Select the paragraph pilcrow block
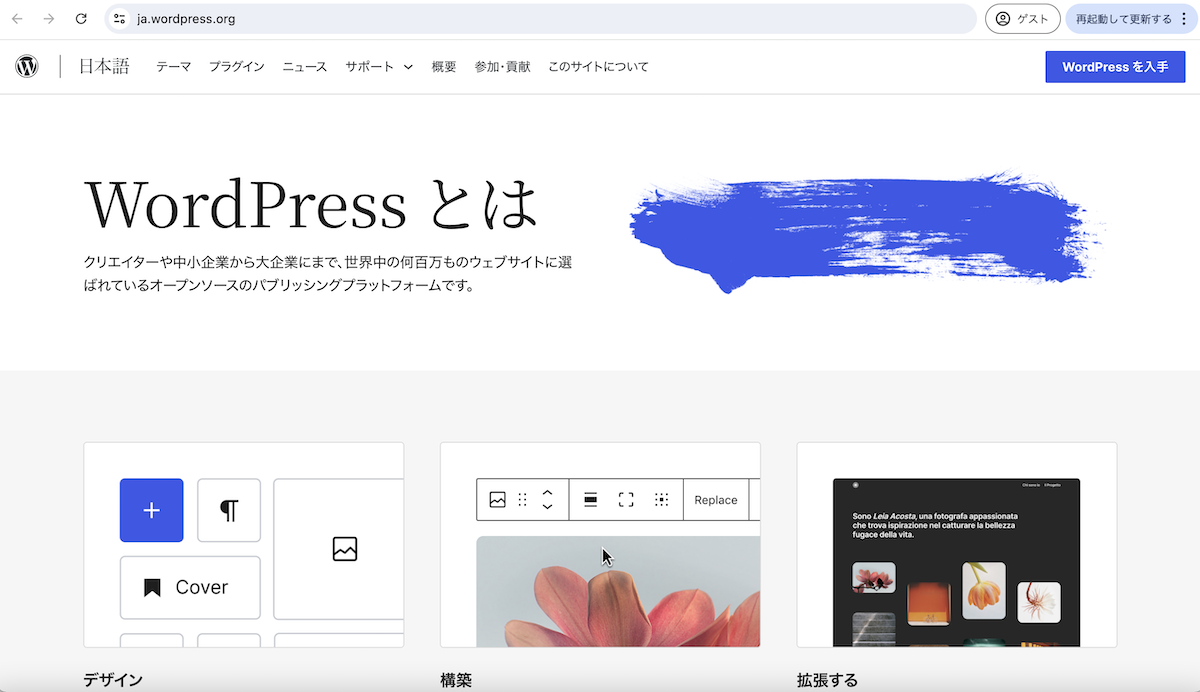1200x692 pixels. pyautogui.click(x=229, y=510)
